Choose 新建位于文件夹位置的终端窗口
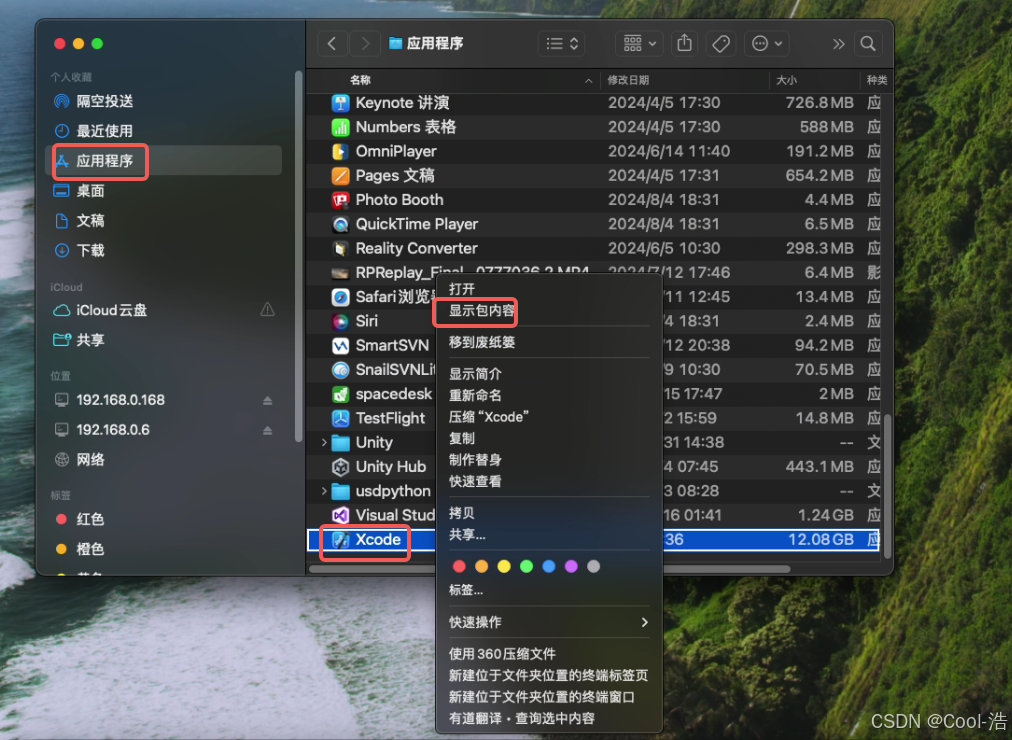This screenshot has height=740, width=1012. (x=542, y=697)
